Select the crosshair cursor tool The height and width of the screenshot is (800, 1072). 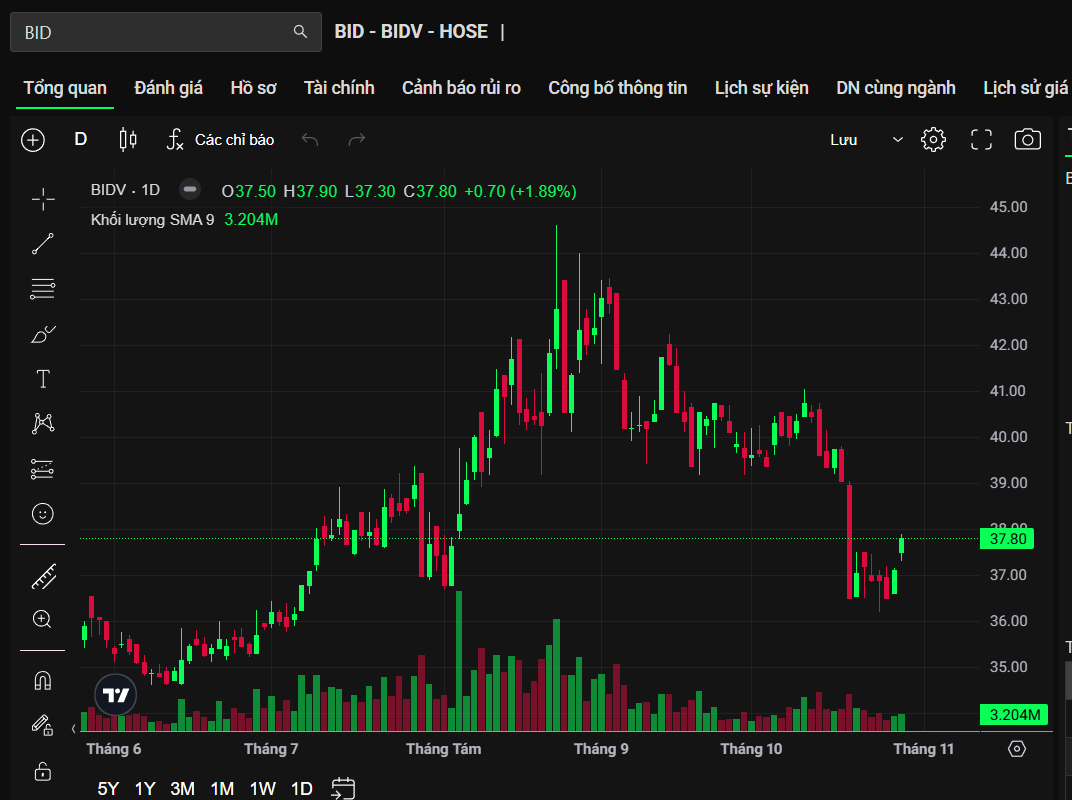click(x=43, y=200)
